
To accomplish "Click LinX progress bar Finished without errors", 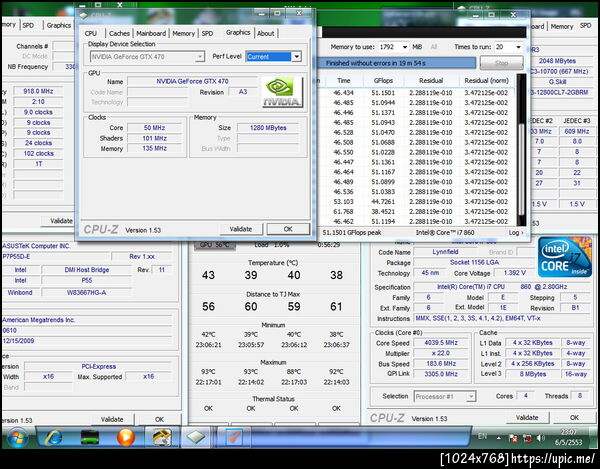I will [396, 63].
